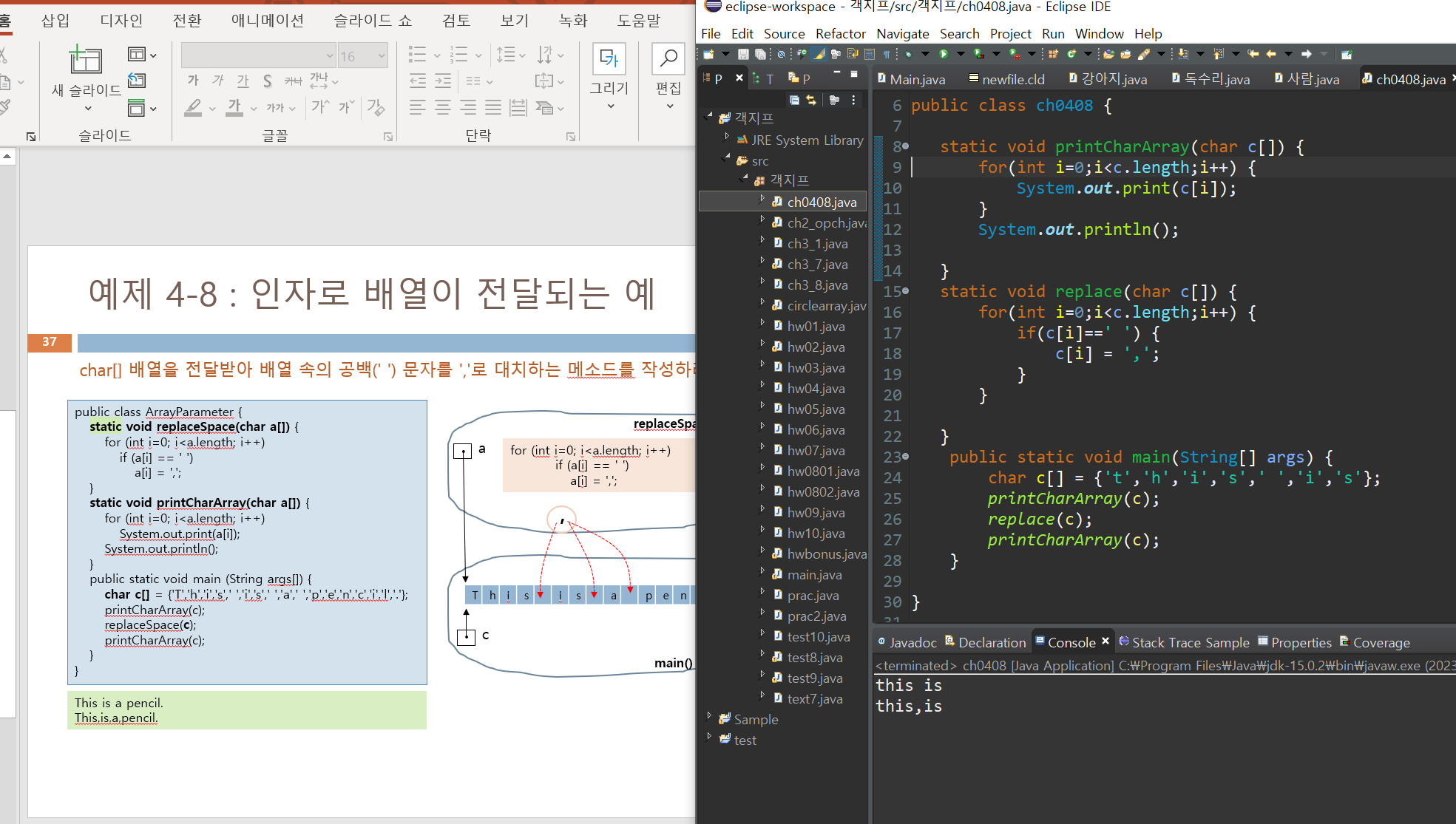
Task: Toggle Eclipse Mark Occurrences highlighter
Action: (x=819, y=54)
